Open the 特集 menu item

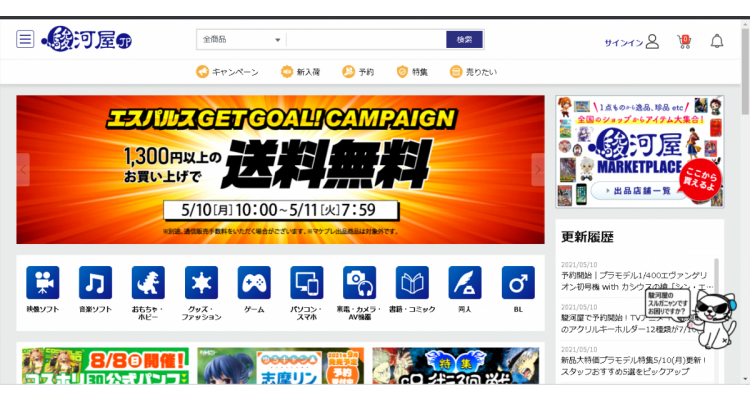click(412, 72)
